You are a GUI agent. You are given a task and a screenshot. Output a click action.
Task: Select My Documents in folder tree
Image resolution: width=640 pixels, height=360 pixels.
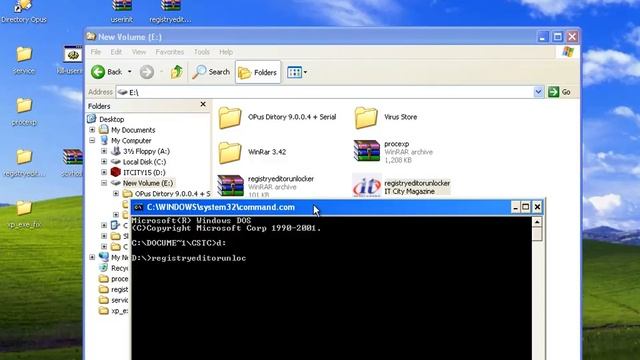[133, 130]
